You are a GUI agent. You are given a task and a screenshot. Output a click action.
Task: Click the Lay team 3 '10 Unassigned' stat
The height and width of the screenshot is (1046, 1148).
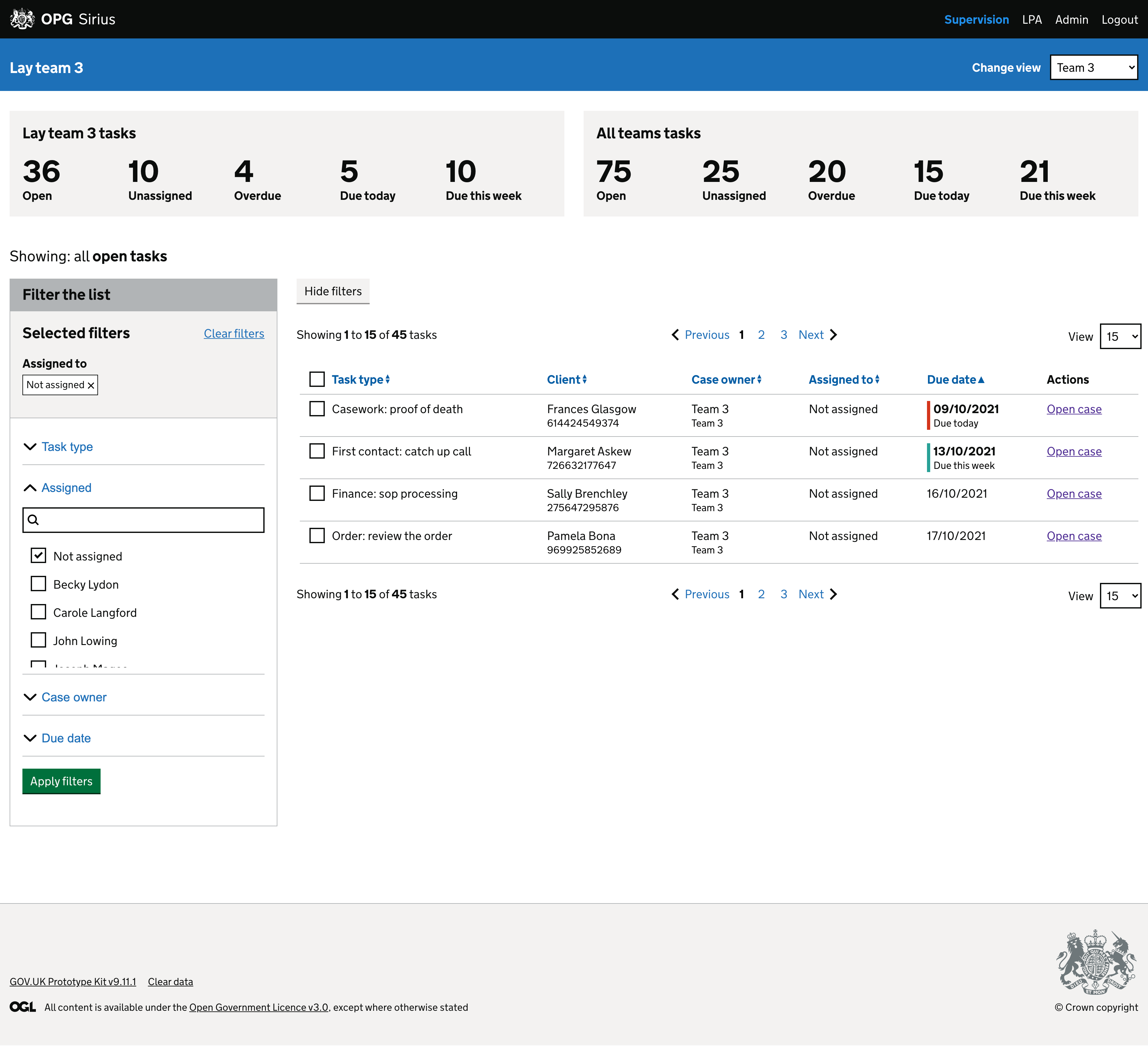pos(160,180)
